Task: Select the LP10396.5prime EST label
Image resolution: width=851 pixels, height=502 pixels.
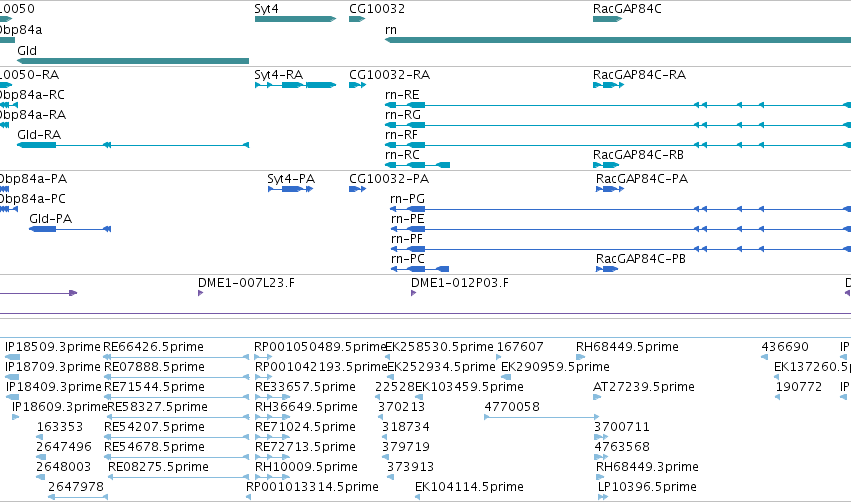Action: [647, 487]
